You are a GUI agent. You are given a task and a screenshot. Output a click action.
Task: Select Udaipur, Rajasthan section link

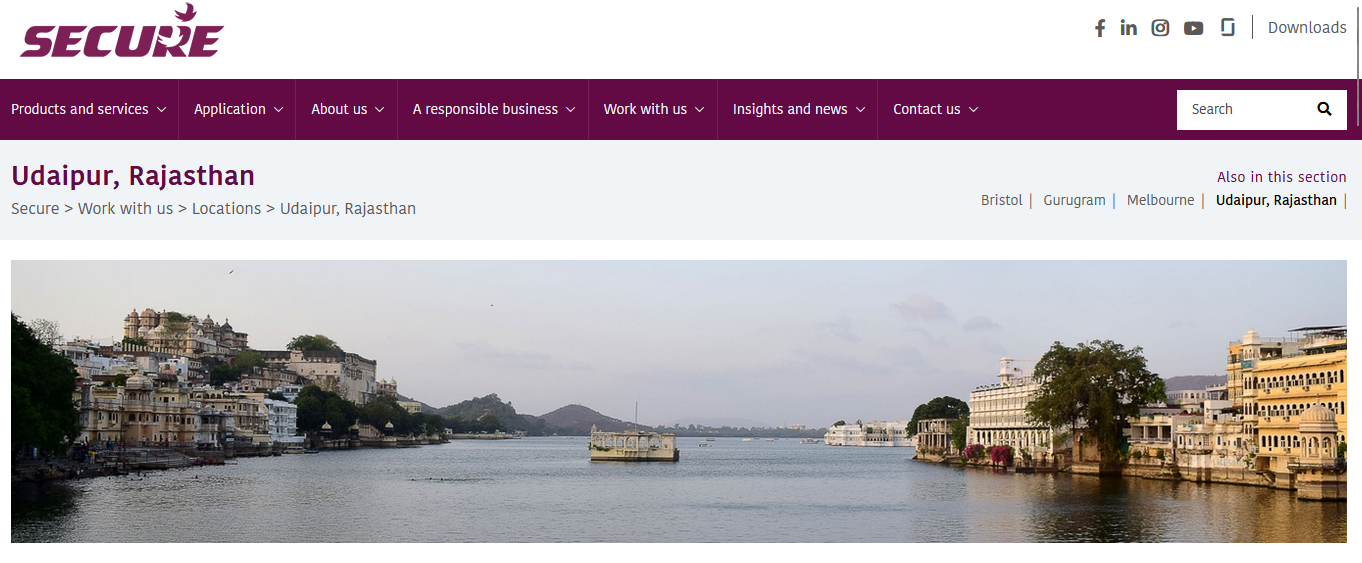click(x=1276, y=200)
